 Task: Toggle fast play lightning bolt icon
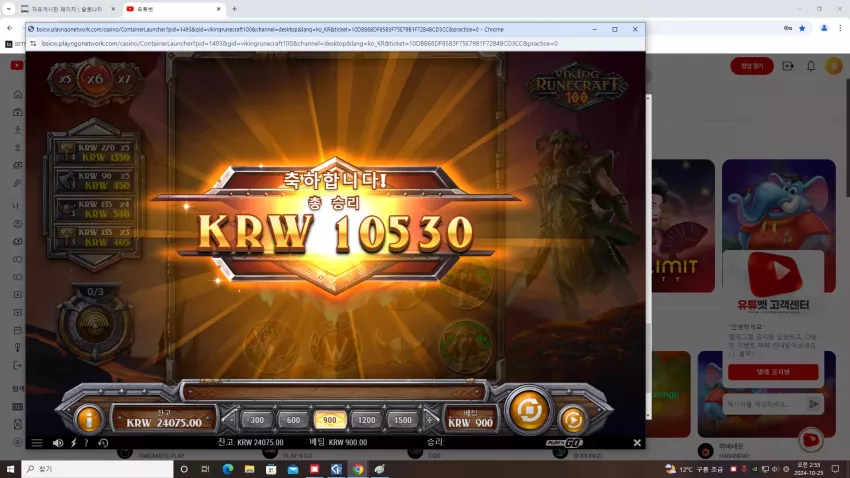[x=74, y=443]
